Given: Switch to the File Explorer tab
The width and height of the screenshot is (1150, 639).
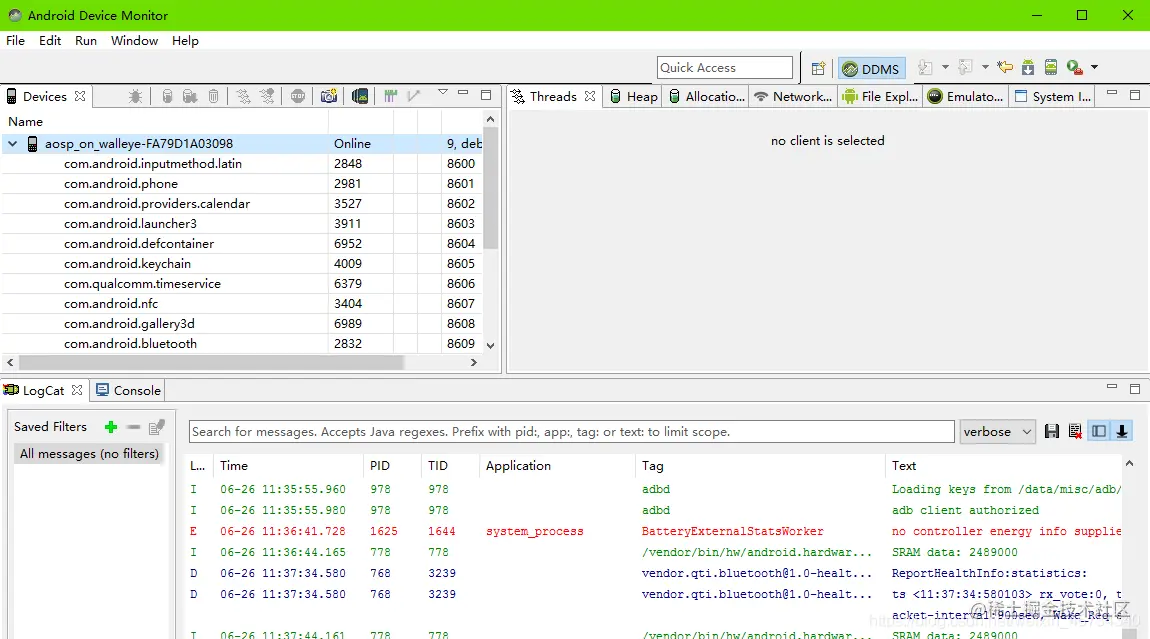Looking at the screenshot, I should tap(880, 96).
